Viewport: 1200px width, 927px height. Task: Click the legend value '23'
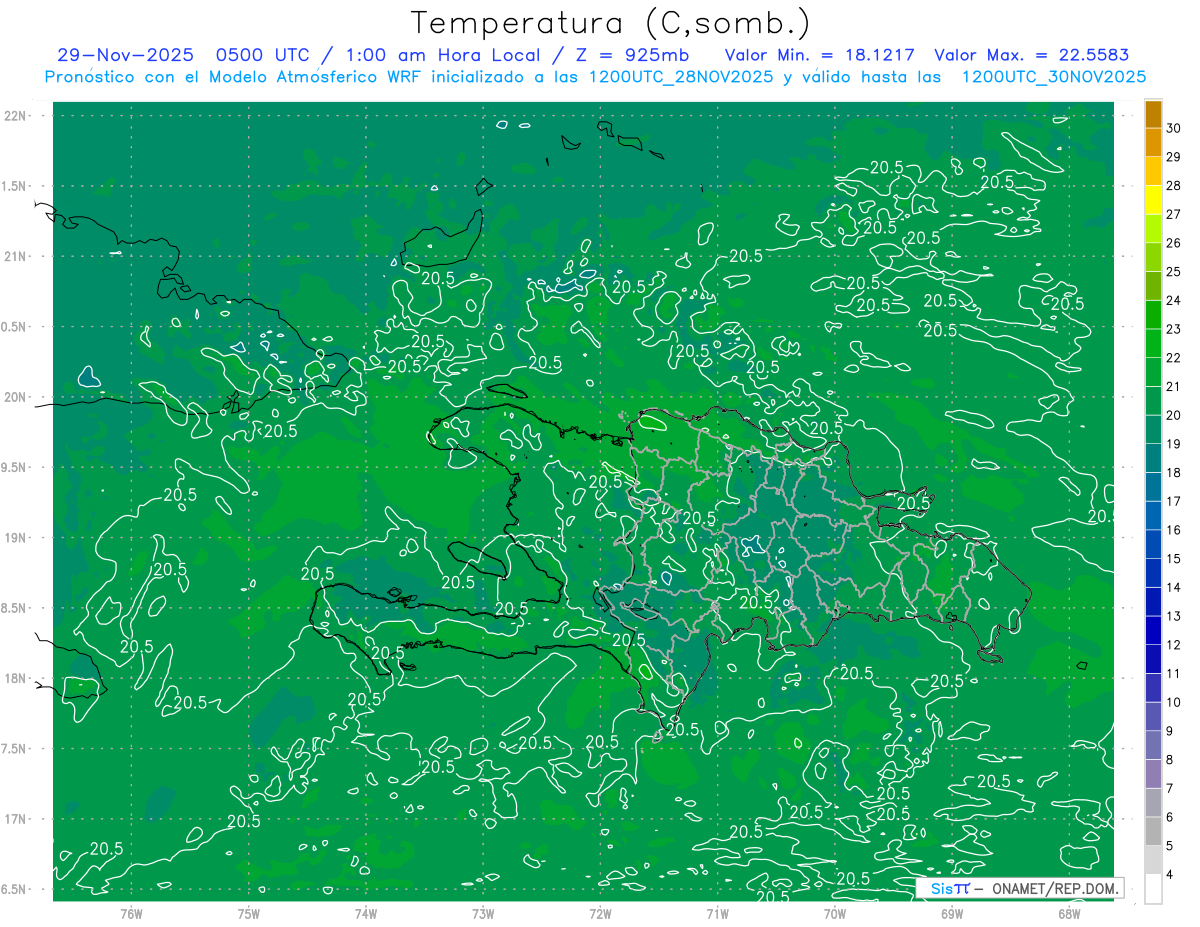click(x=1173, y=329)
